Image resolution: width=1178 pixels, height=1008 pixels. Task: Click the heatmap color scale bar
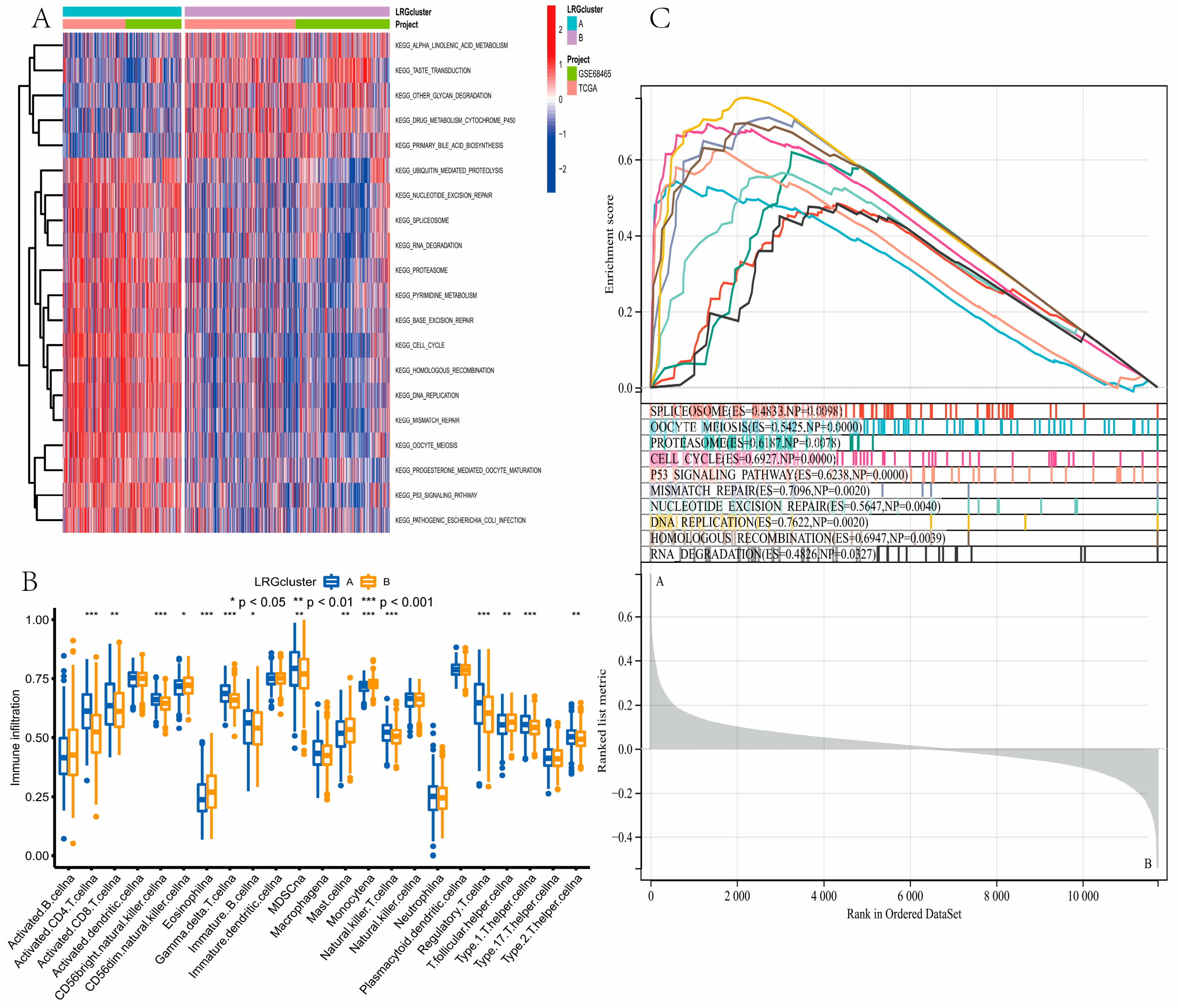click(x=551, y=100)
